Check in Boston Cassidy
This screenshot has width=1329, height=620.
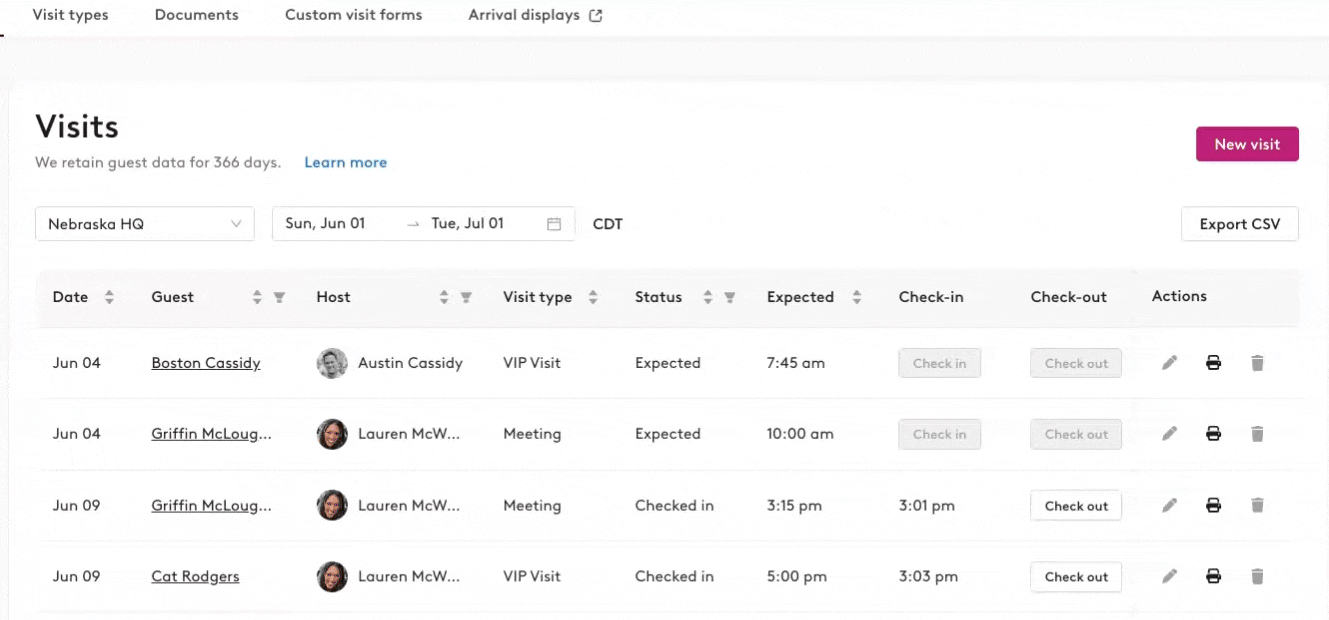[x=940, y=363]
